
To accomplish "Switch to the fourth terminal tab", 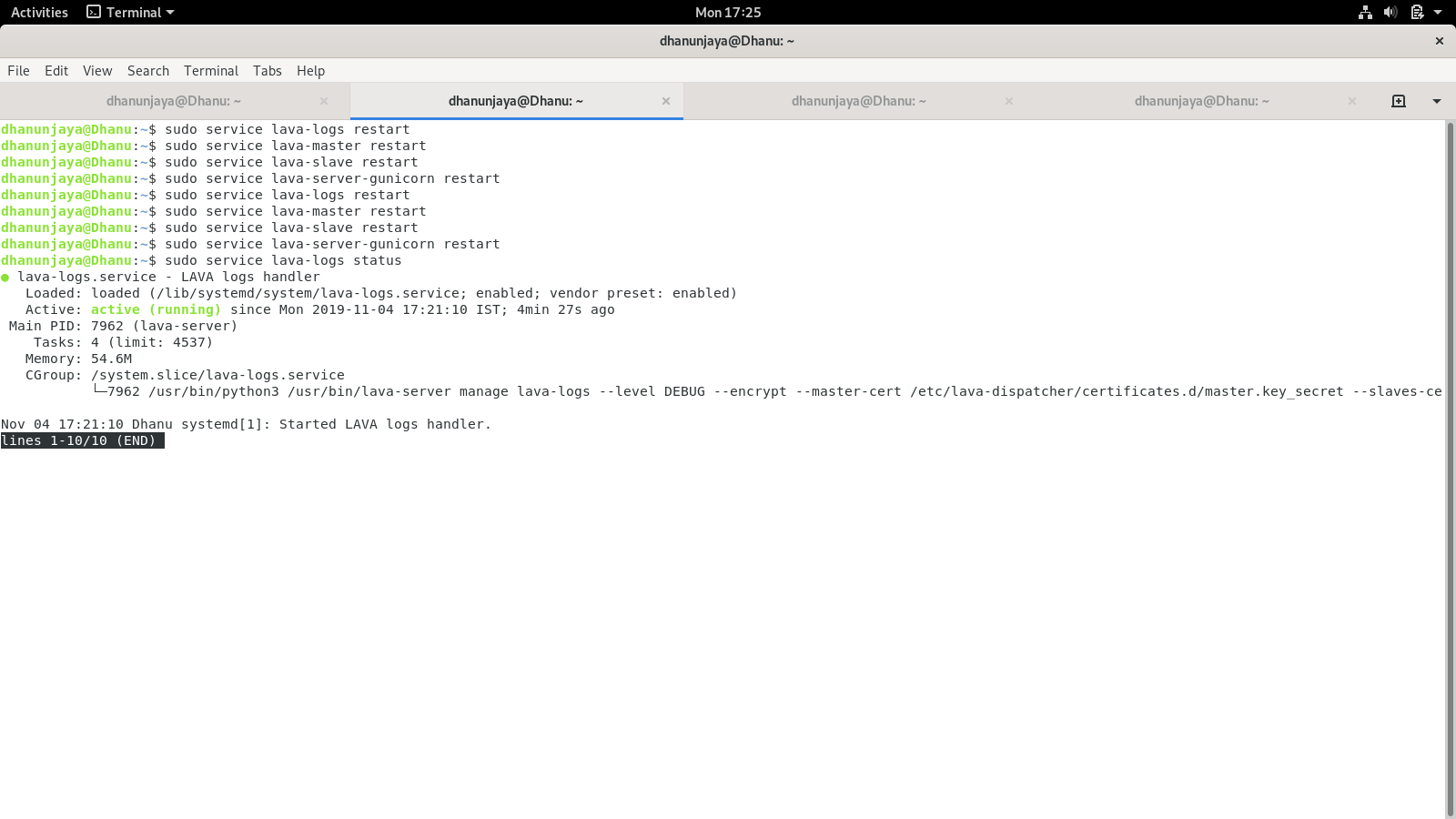I will [x=1202, y=101].
